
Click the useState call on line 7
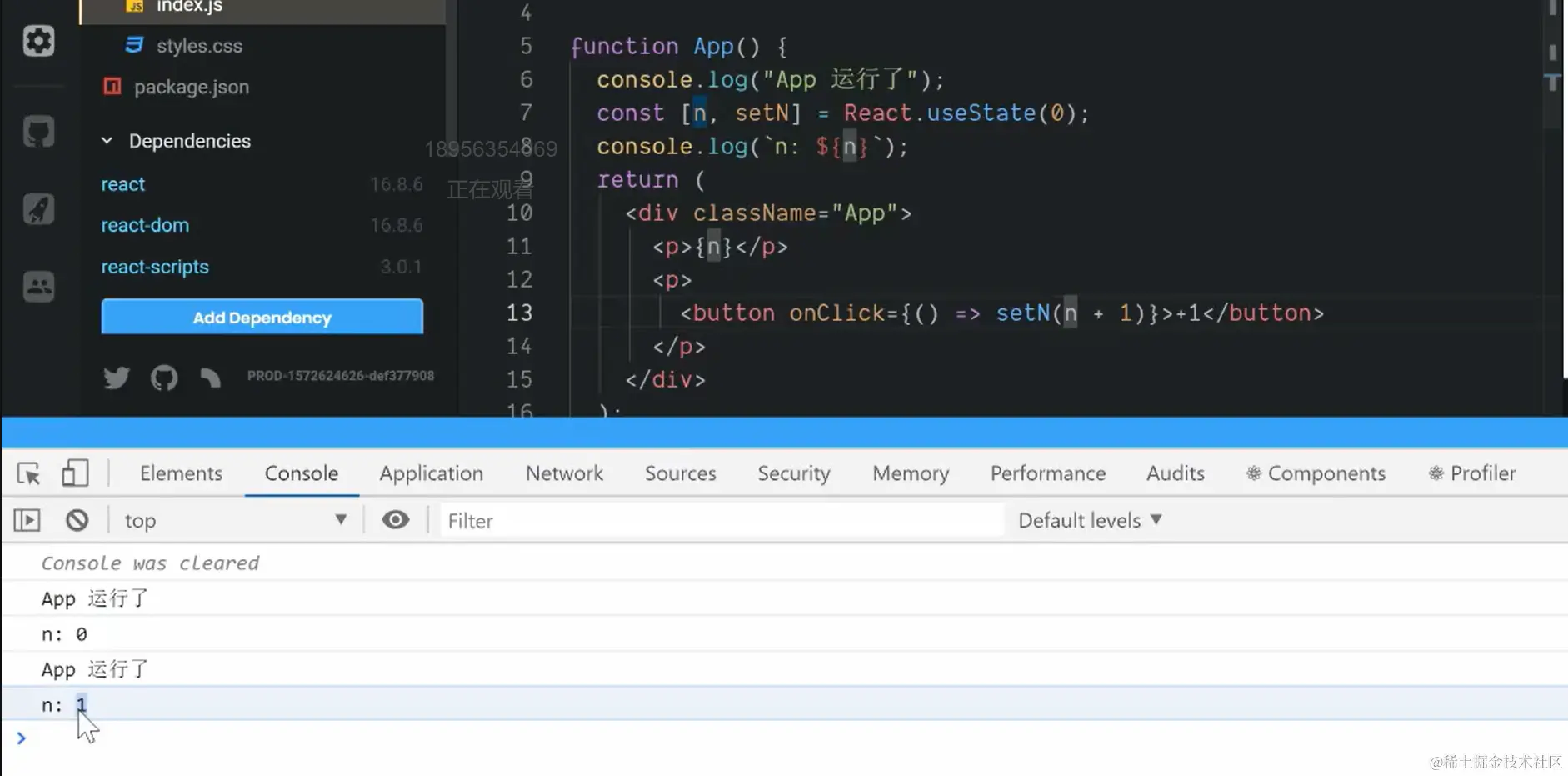pos(981,113)
